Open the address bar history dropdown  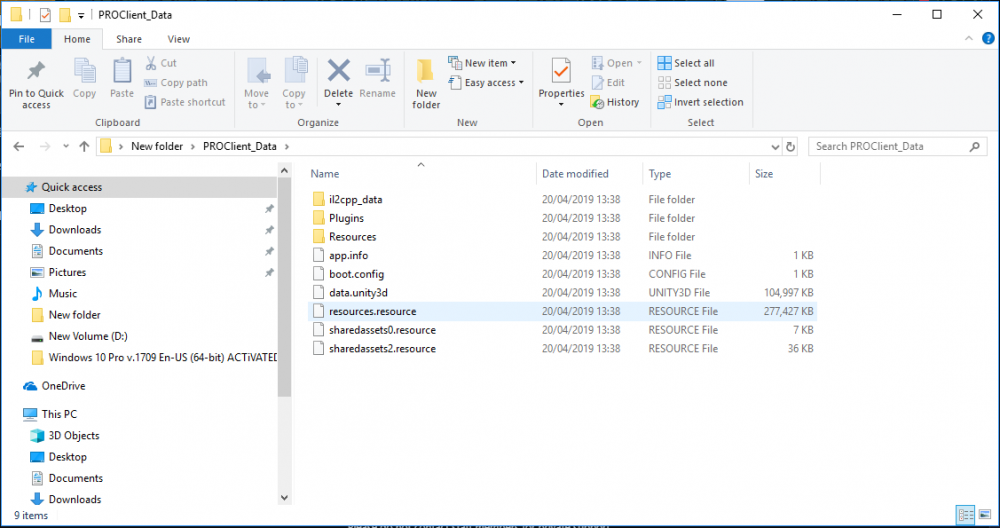[x=773, y=146]
